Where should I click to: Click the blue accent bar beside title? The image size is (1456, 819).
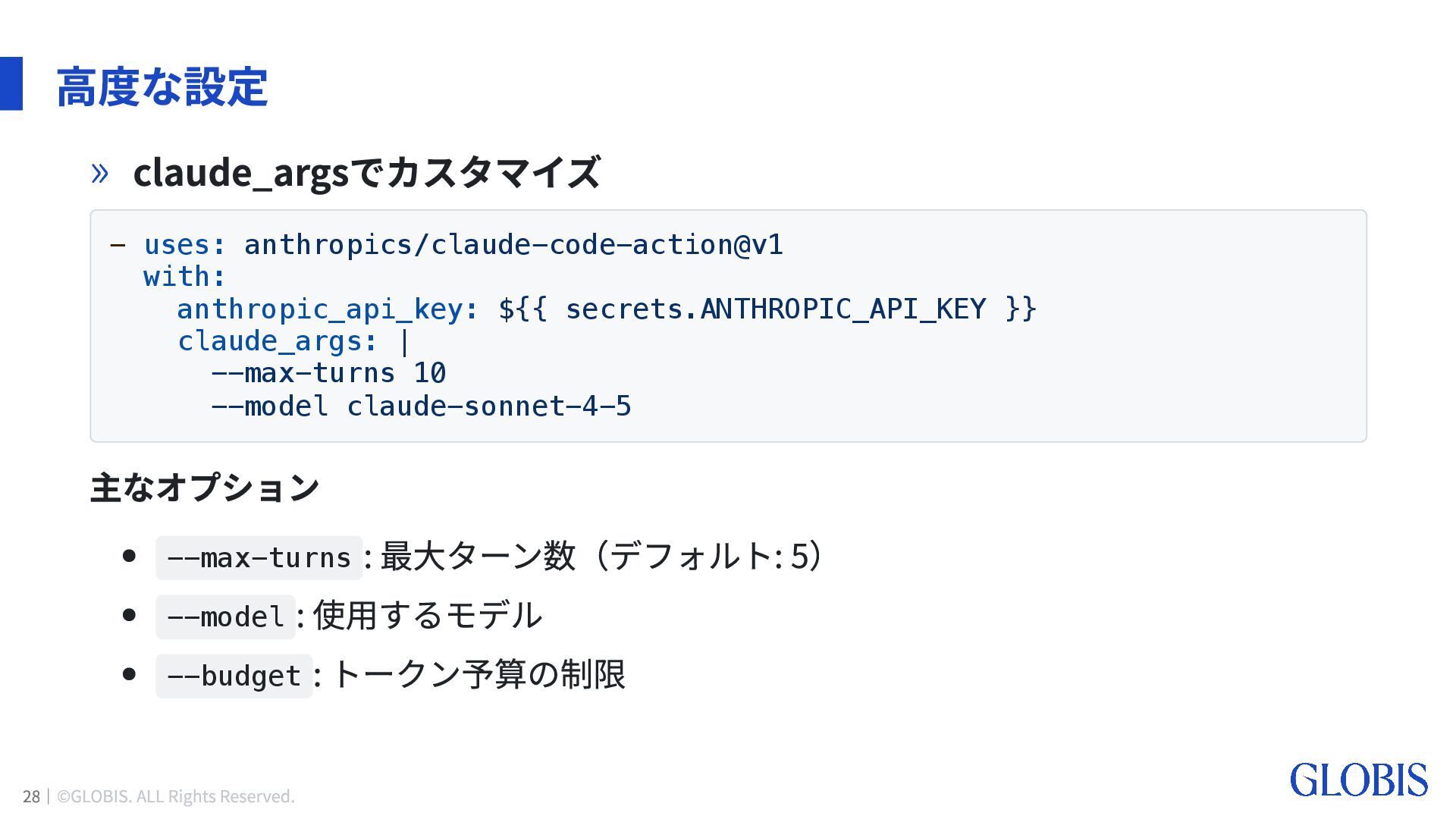[x=11, y=83]
